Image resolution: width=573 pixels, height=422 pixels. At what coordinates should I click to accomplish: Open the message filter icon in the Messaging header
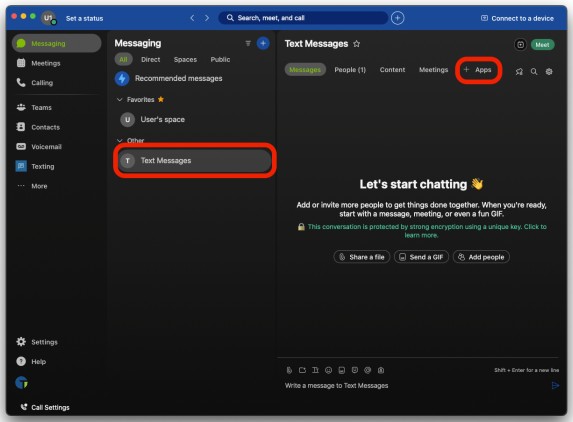coord(248,43)
